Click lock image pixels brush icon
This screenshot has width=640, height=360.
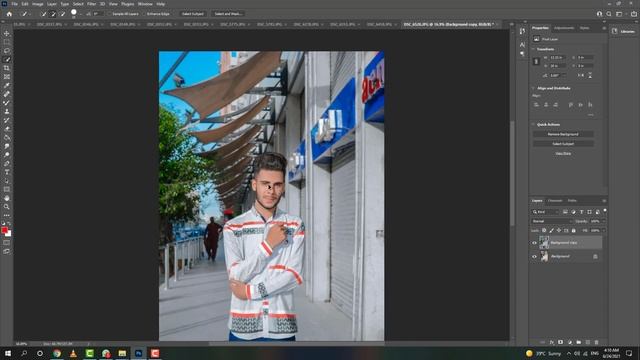(551, 231)
